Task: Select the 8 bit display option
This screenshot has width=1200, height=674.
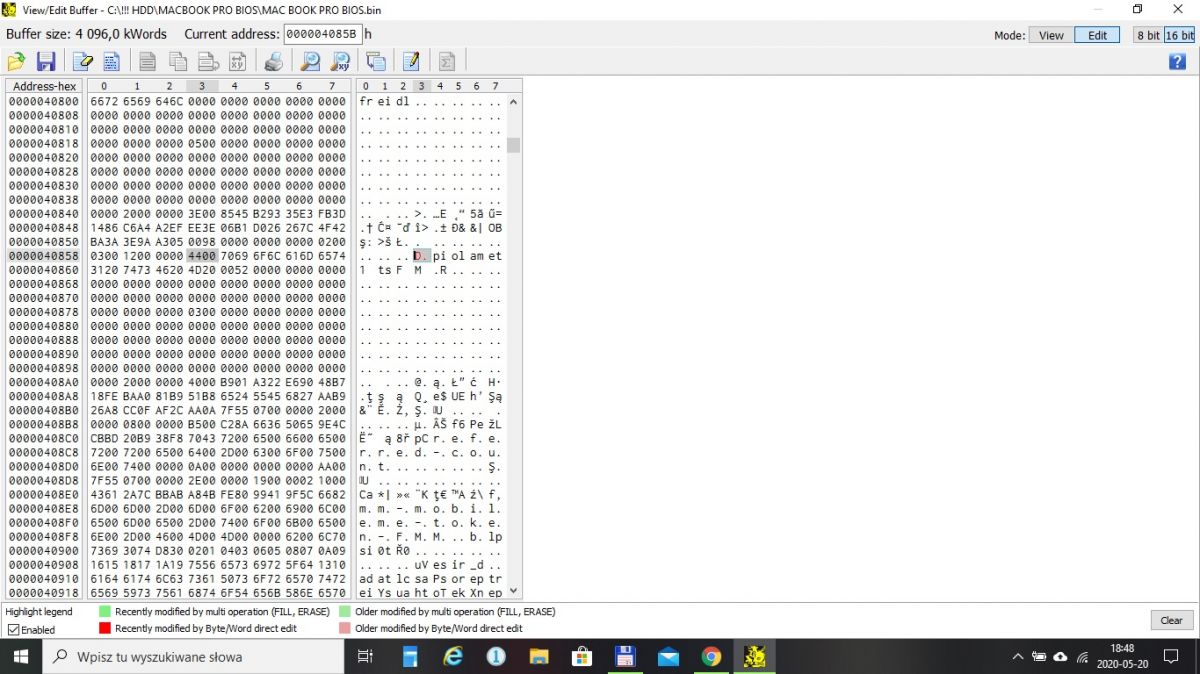Action: (1147, 35)
